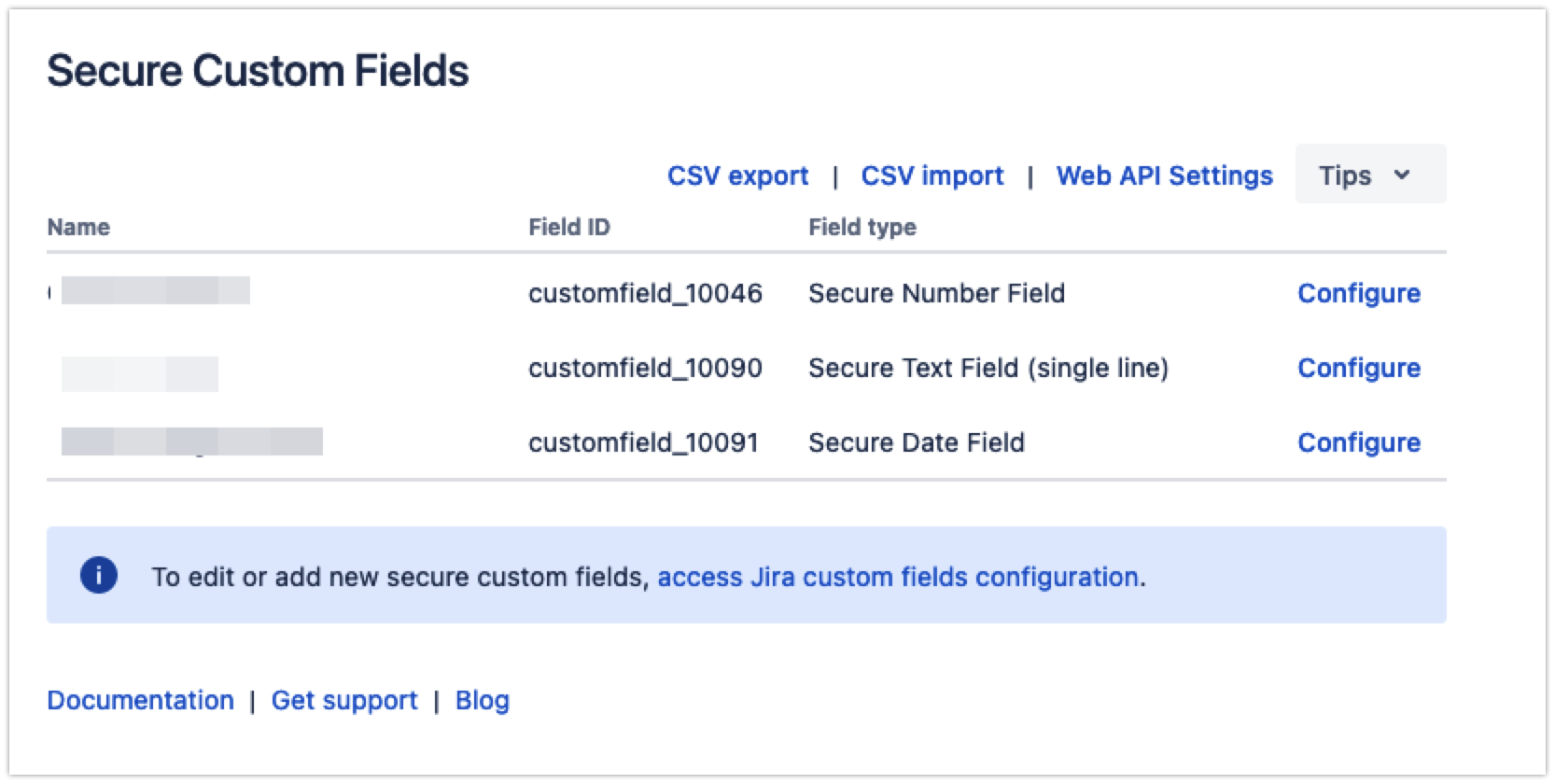Image resolution: width=1555 pixels, height=784 pixels.
Task: Select customfield_10046 field ID text
Action: [x=645, y=293]
